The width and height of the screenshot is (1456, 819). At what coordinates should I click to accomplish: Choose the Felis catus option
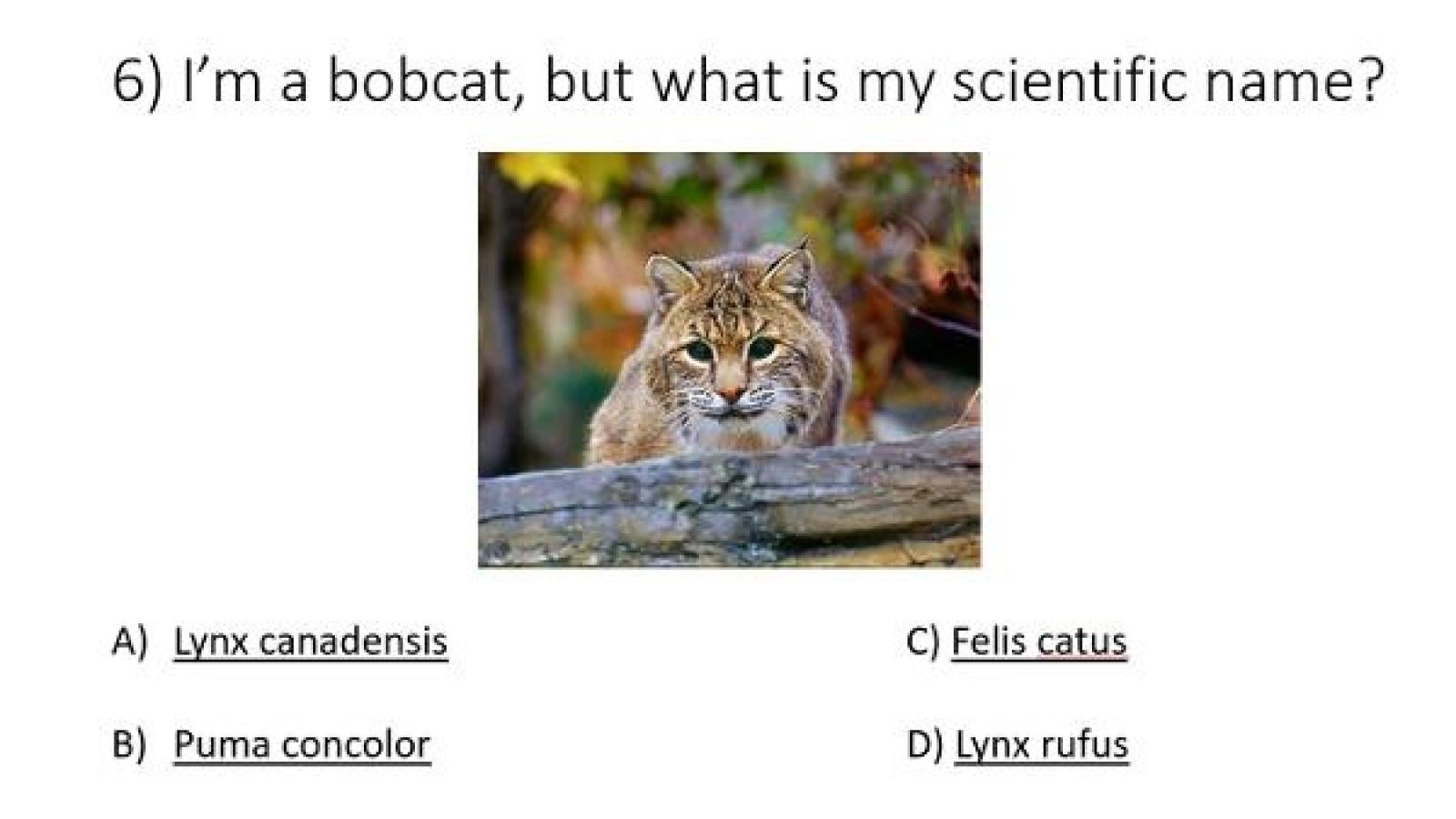click(1038, 642)
